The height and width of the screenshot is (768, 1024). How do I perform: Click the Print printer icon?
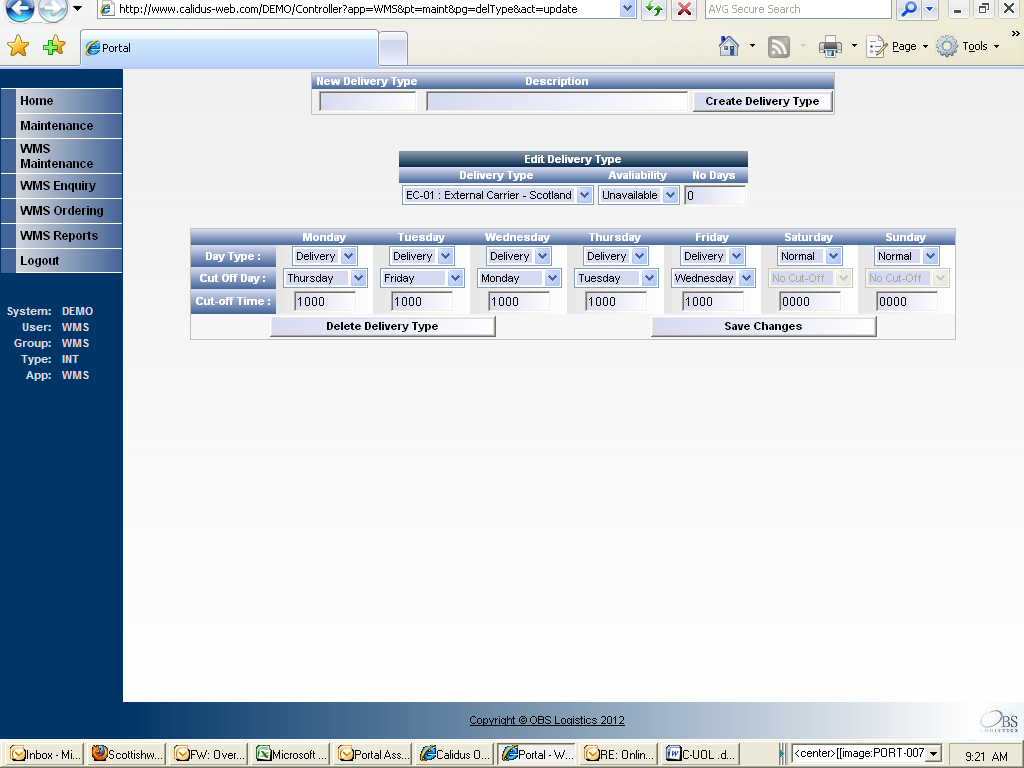(x=830, y=46)
